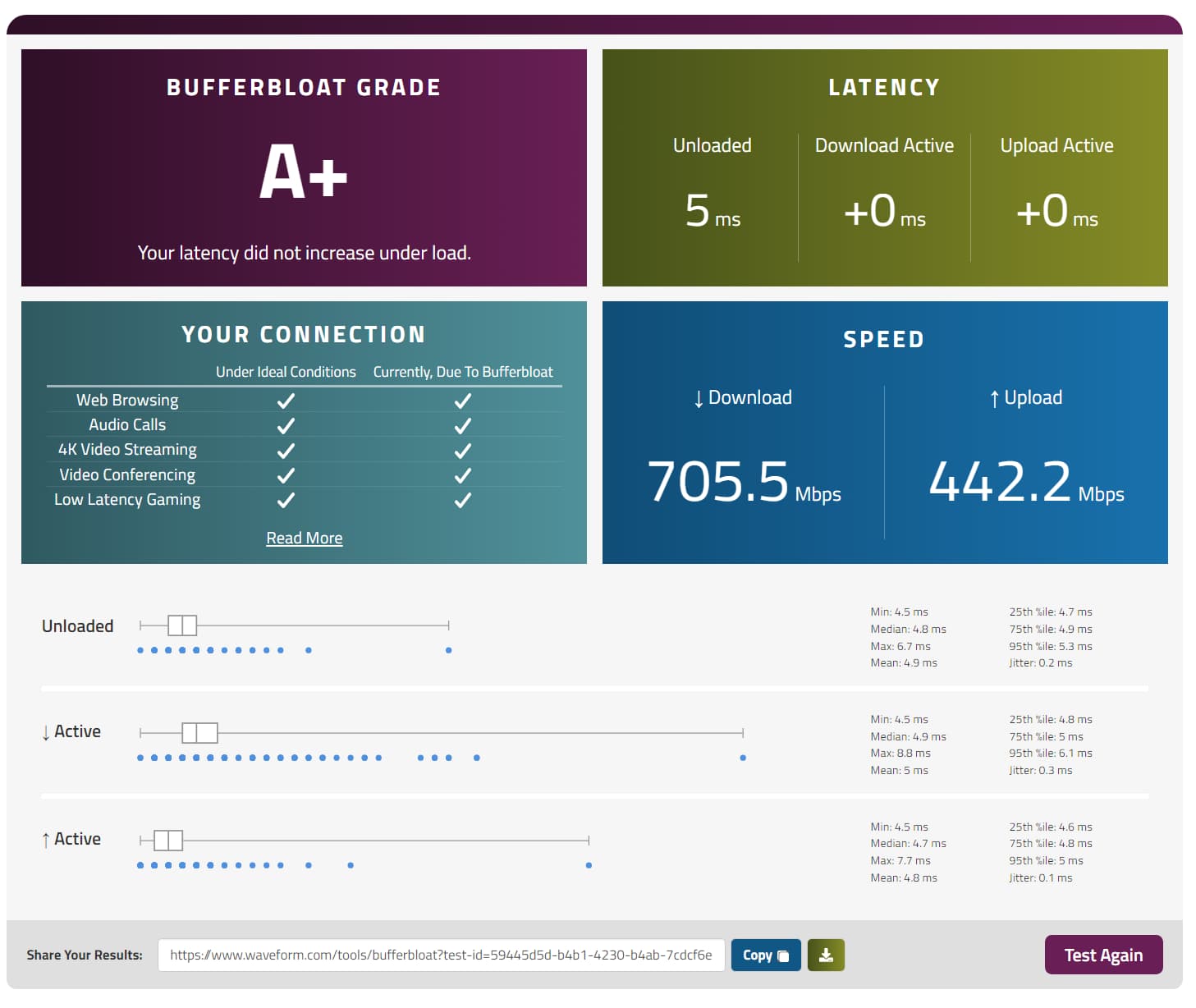Click the 'SPEED' heading

click(x=884, y=339)
